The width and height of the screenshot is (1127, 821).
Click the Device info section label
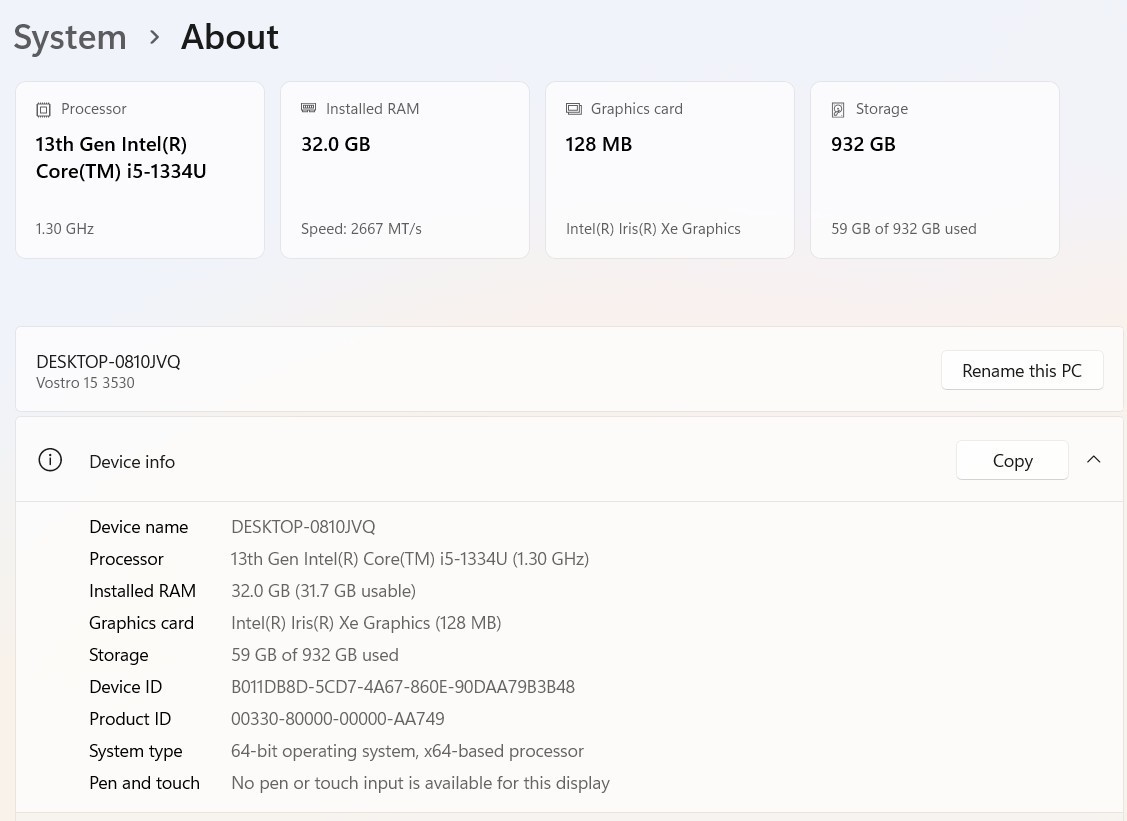132,462
